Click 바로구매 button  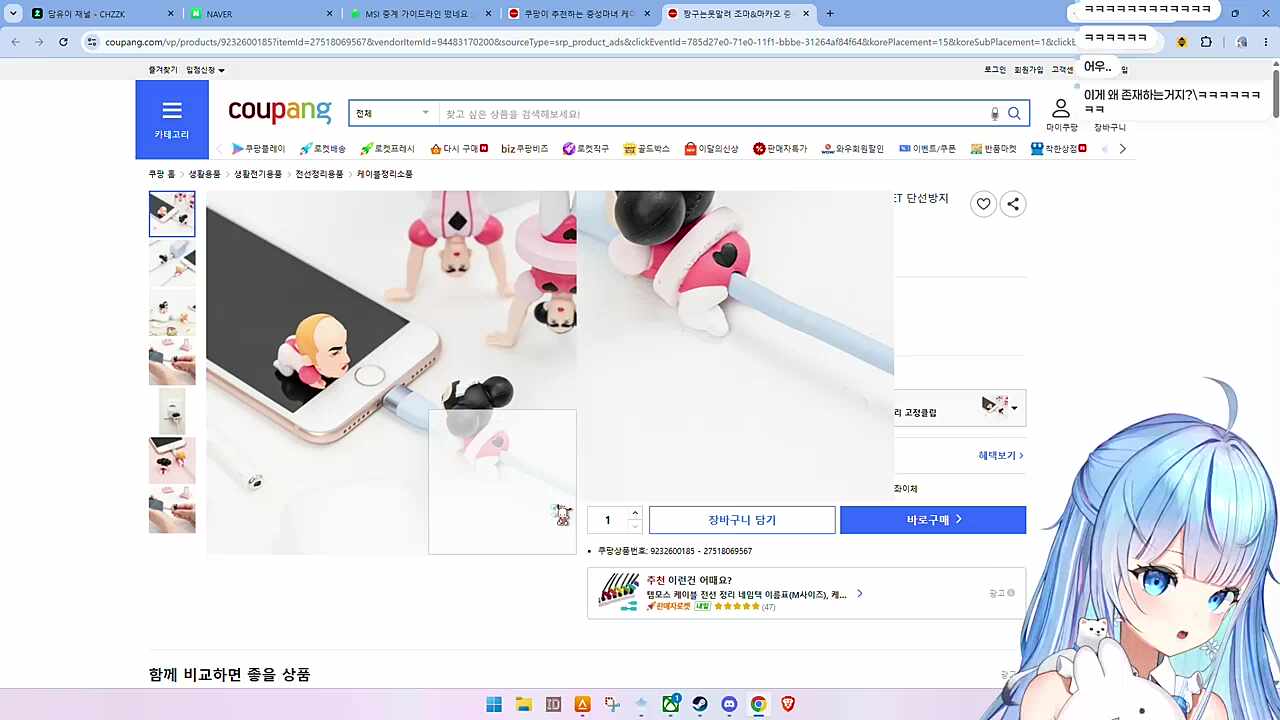(x=933, y=520)
